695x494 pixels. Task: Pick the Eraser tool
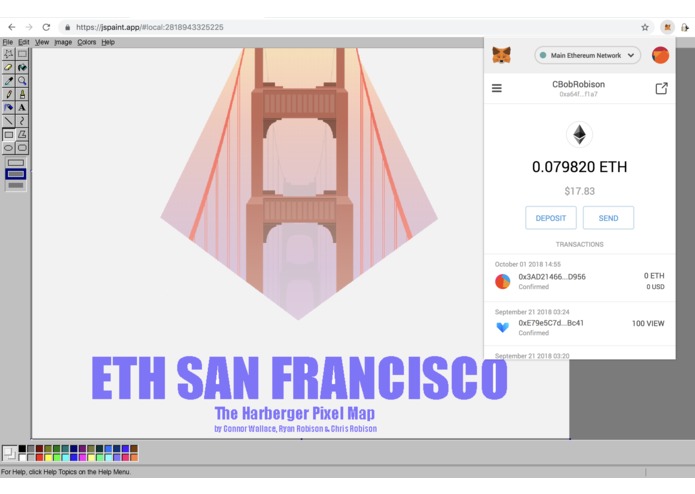coord(8,67)
